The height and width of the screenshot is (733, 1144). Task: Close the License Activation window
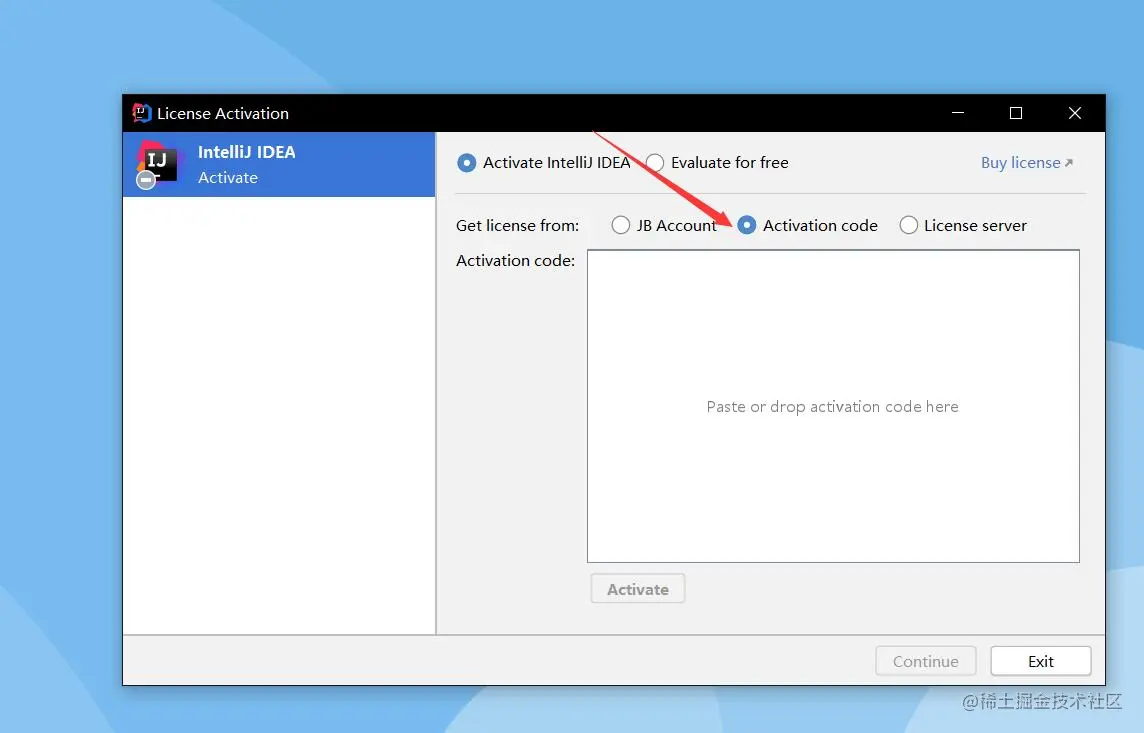point(1075,113)
